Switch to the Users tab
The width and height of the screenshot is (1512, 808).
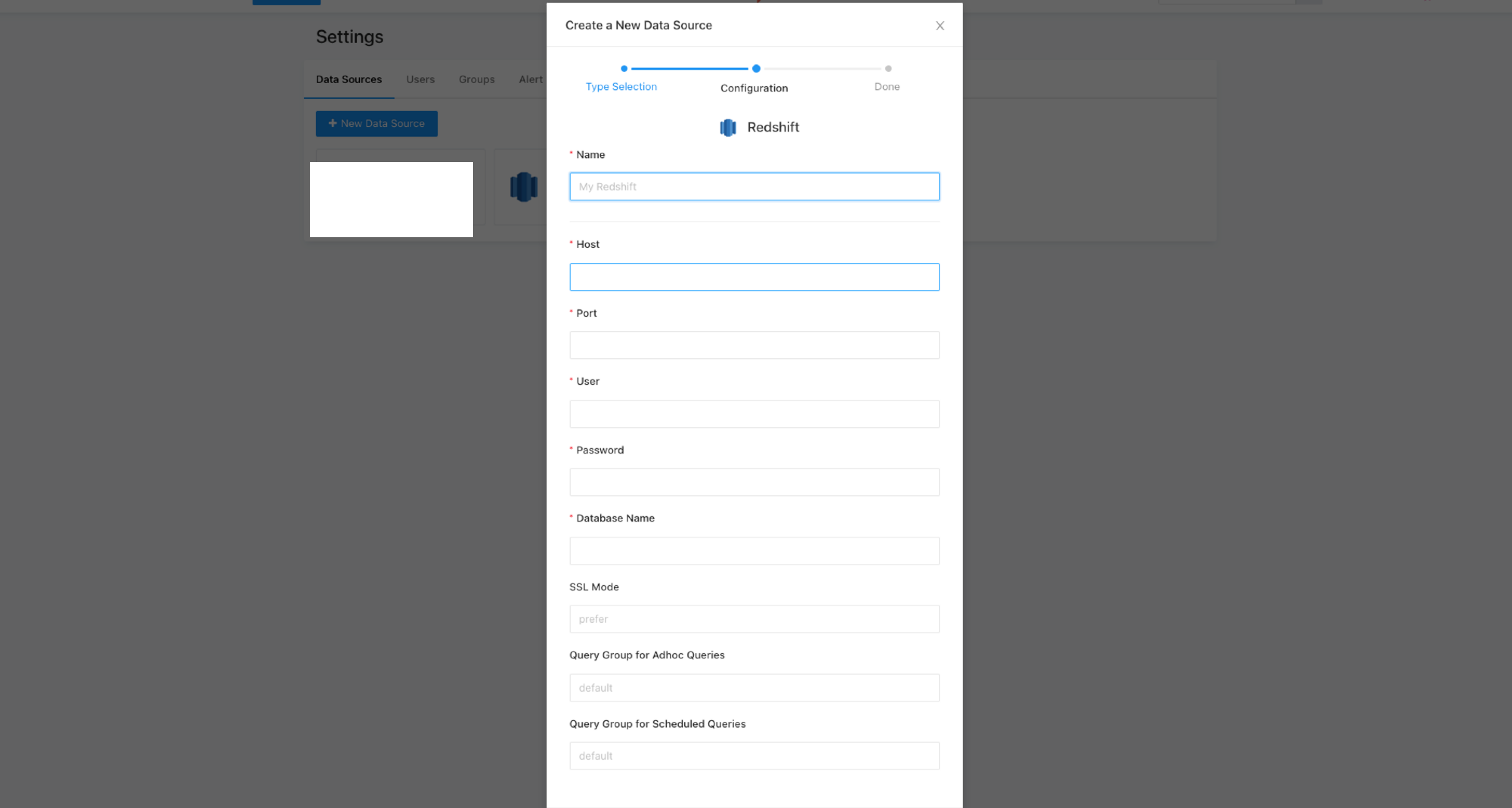(420, 79)
